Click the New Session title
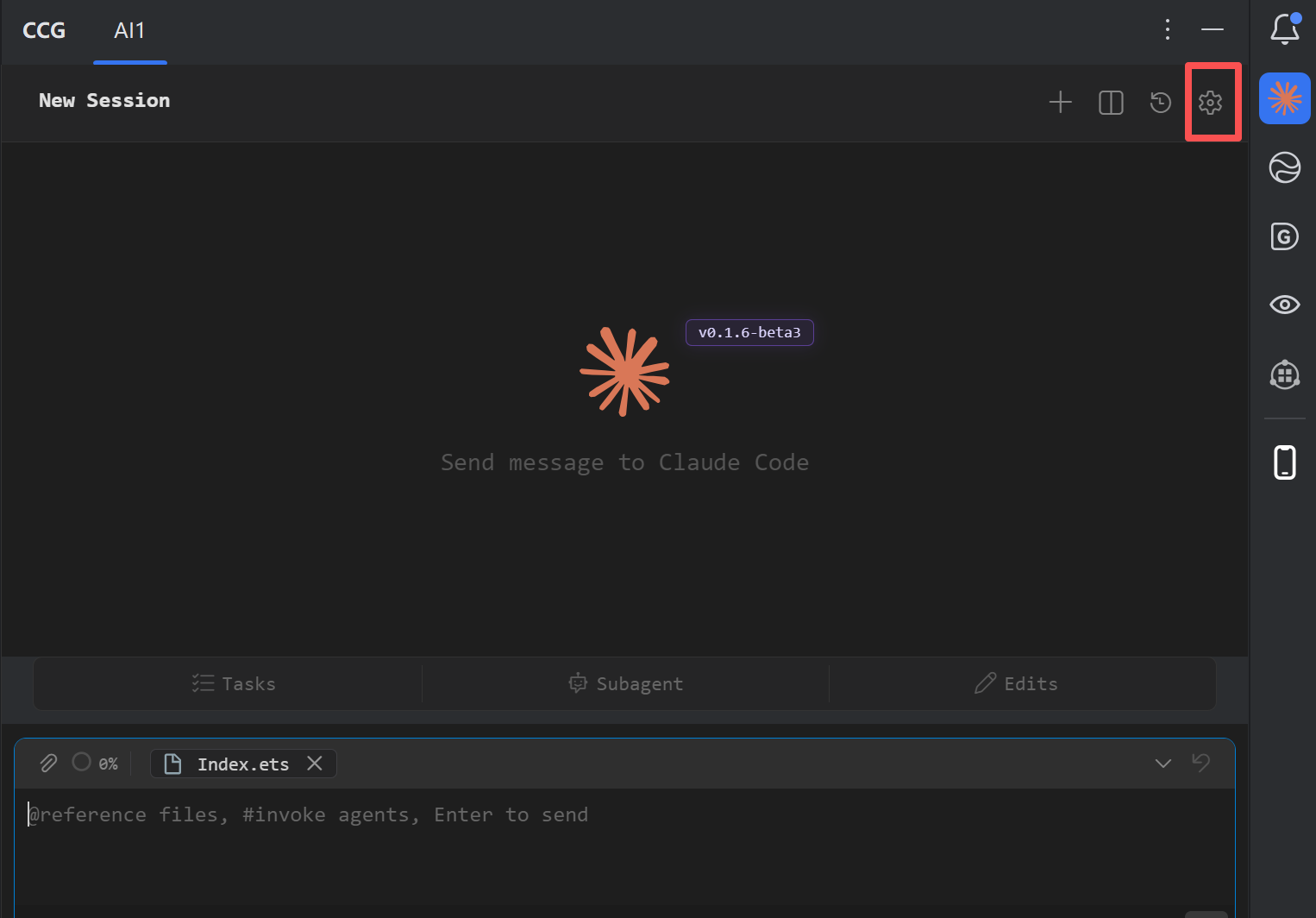The width and height of the screenshot is (1316, 918). [x=104, y=101]
